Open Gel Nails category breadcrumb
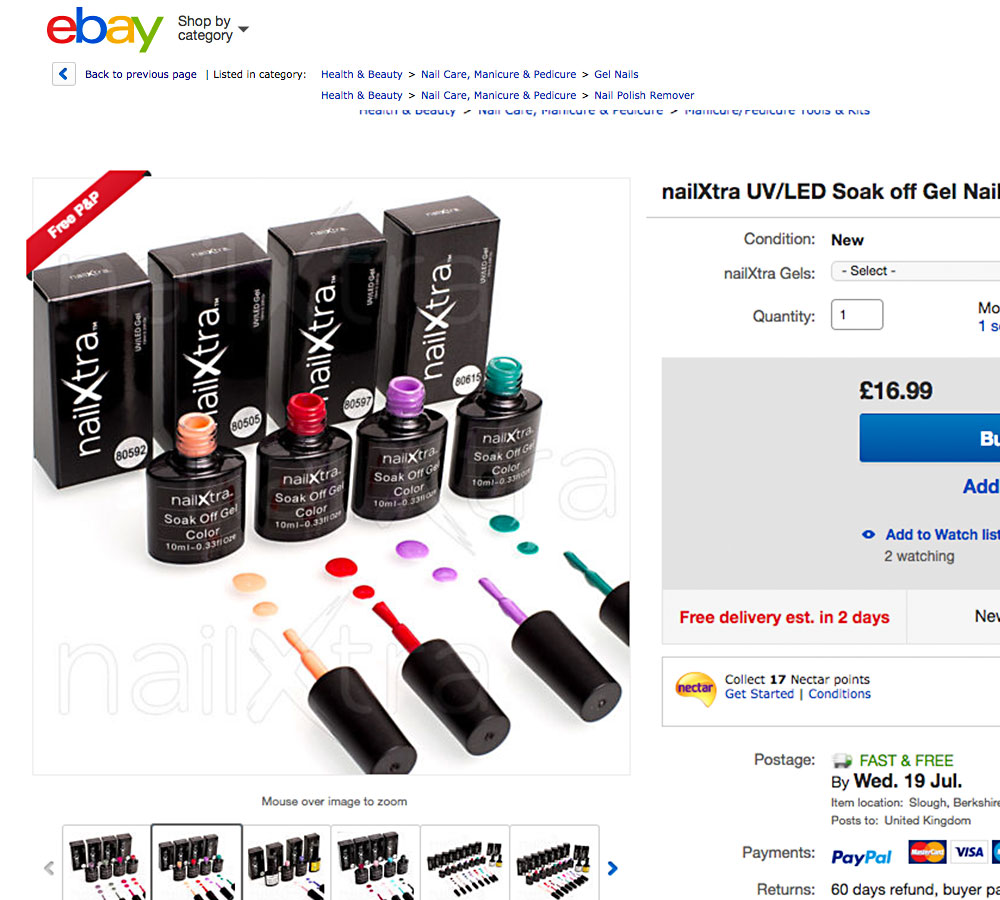This screenshot has width=1000, height=900. coord(616,74)
